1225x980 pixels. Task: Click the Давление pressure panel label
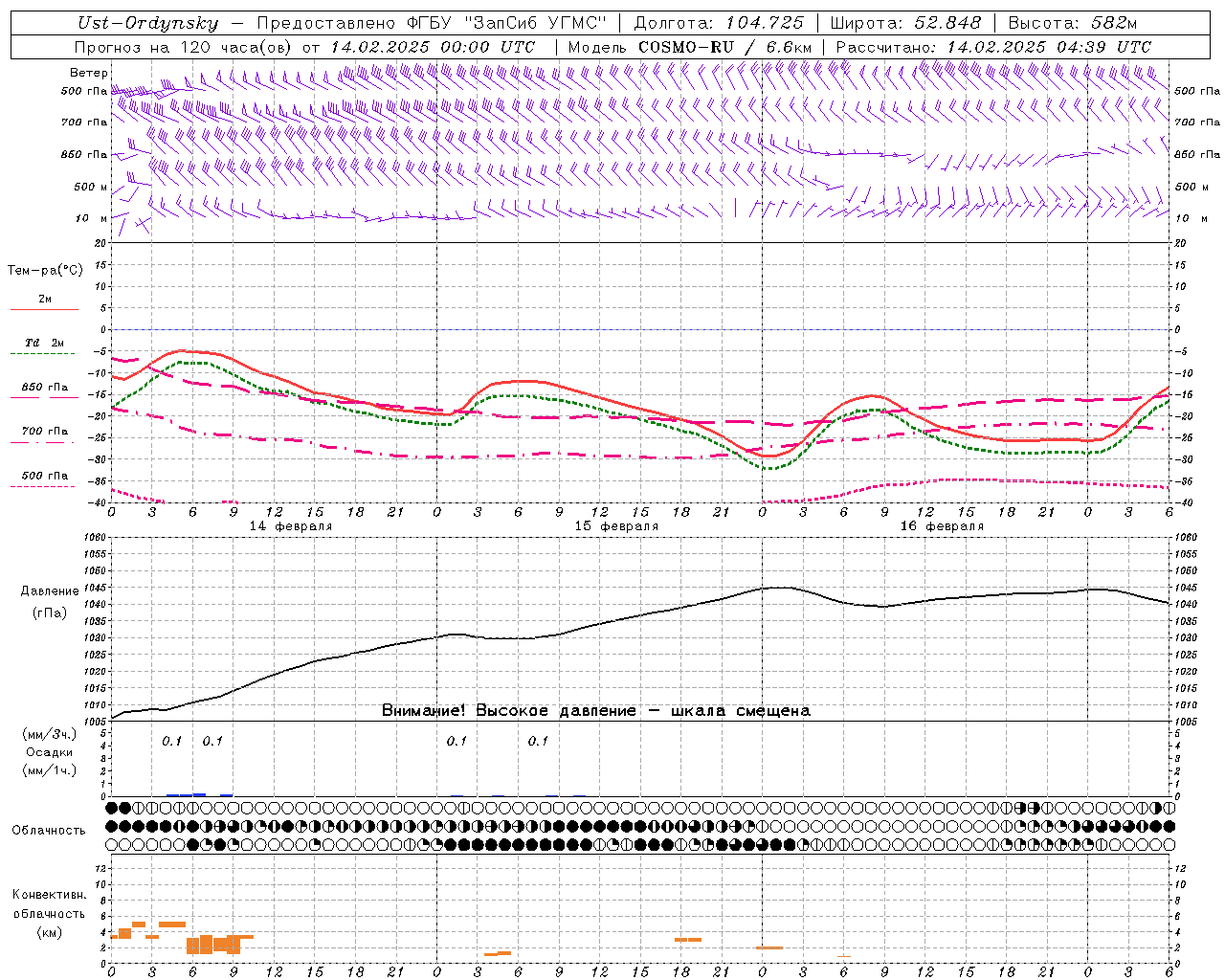(50, 591)
